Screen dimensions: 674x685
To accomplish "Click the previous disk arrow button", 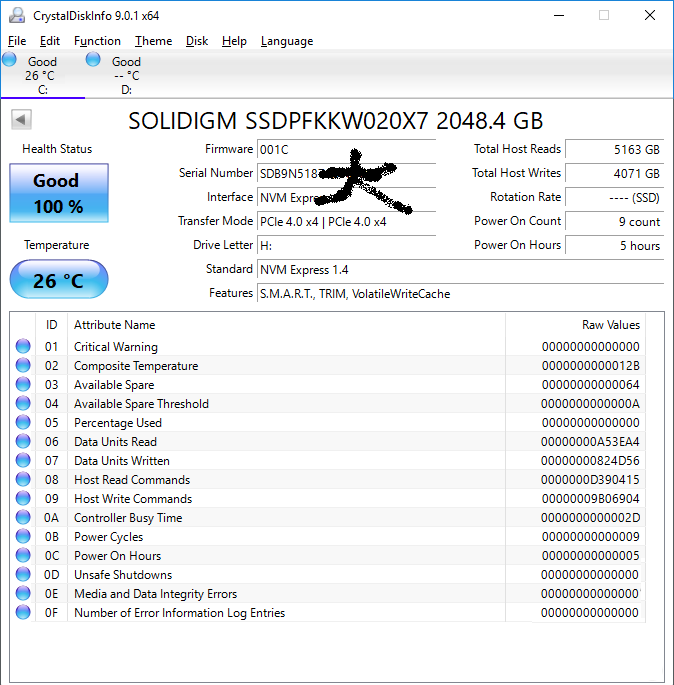I will tap(21, 120).
